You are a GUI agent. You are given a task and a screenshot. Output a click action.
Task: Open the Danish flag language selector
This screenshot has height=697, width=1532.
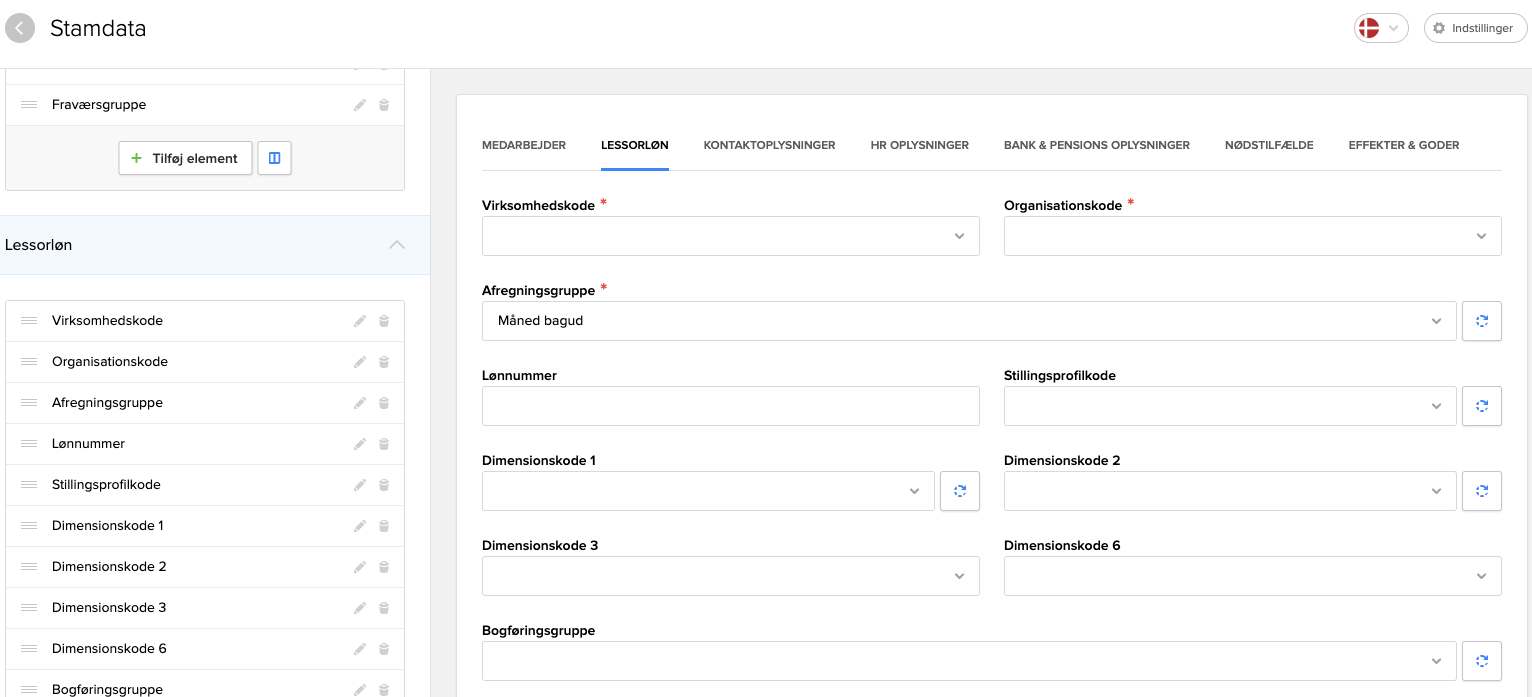click(x=1380, y=28)
